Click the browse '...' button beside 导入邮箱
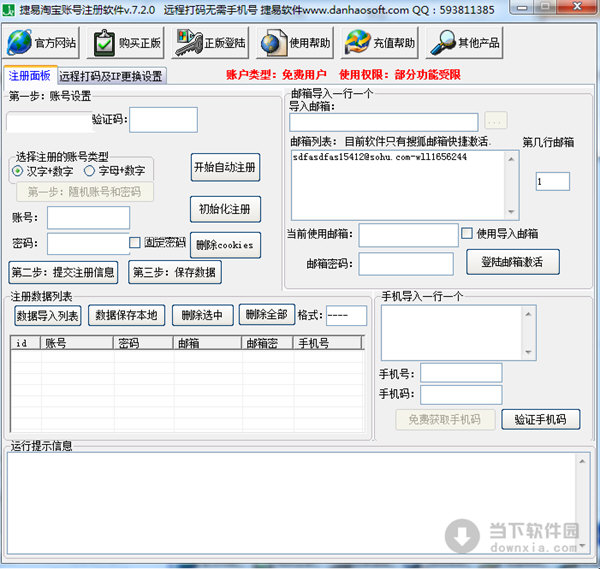The width and height of the screenshot is (600, 569). pos(496,122)
